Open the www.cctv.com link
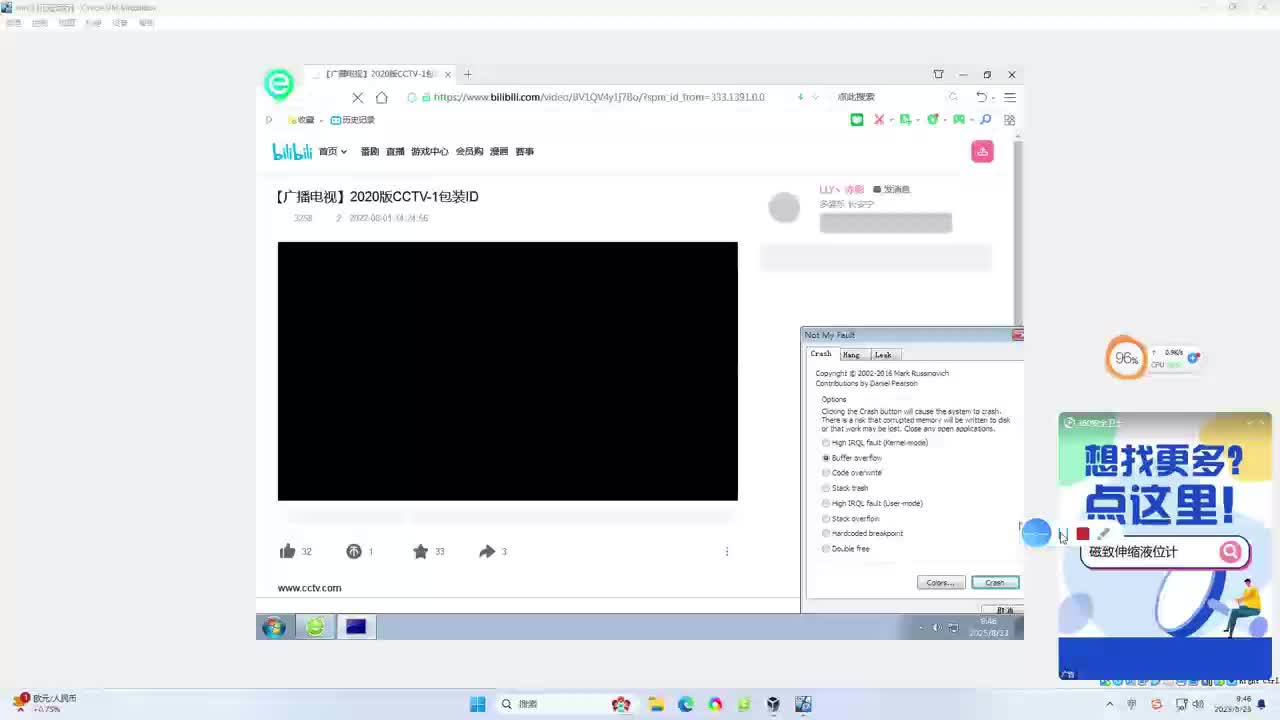The width and height of the screenshot is (1280, 720). click(309, 588)
